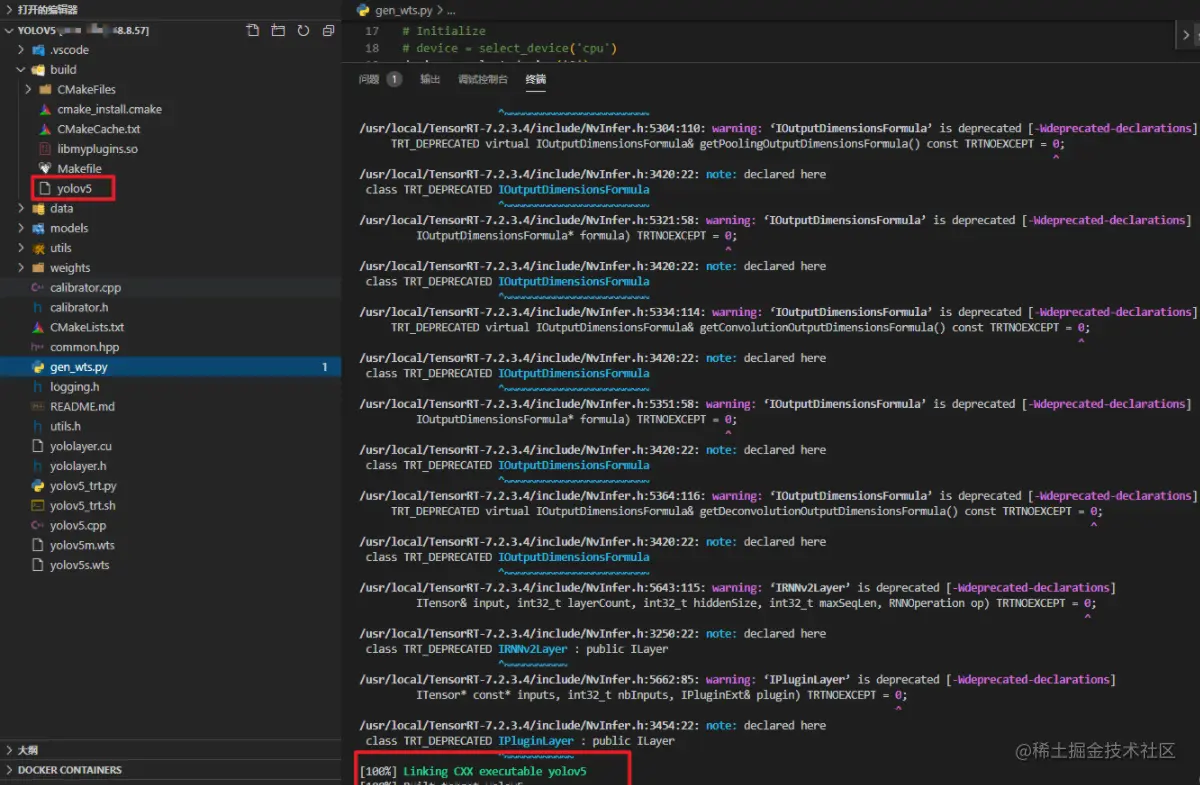Expand the CMakeFiles folder
This screenshot has width=1200, height=785.
[30, 89]
